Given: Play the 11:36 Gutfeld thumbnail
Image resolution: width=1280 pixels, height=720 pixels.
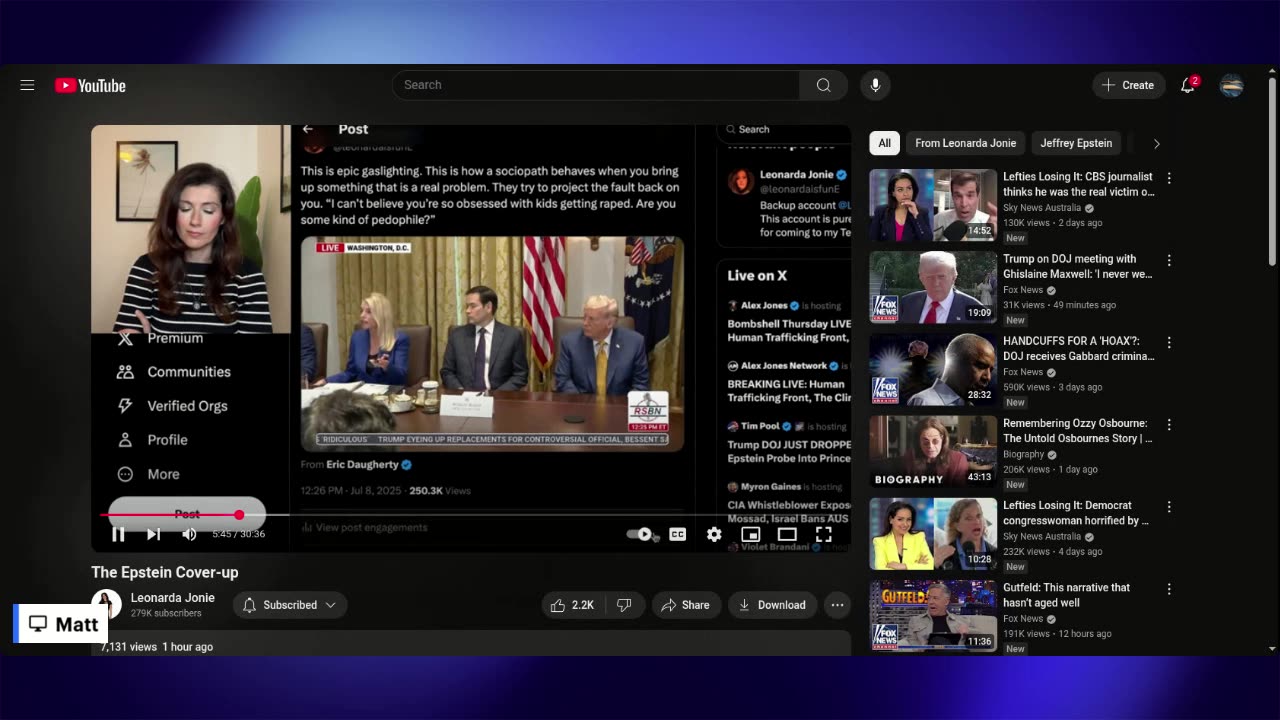Looking at the screenshot, I should coord(933,617).
